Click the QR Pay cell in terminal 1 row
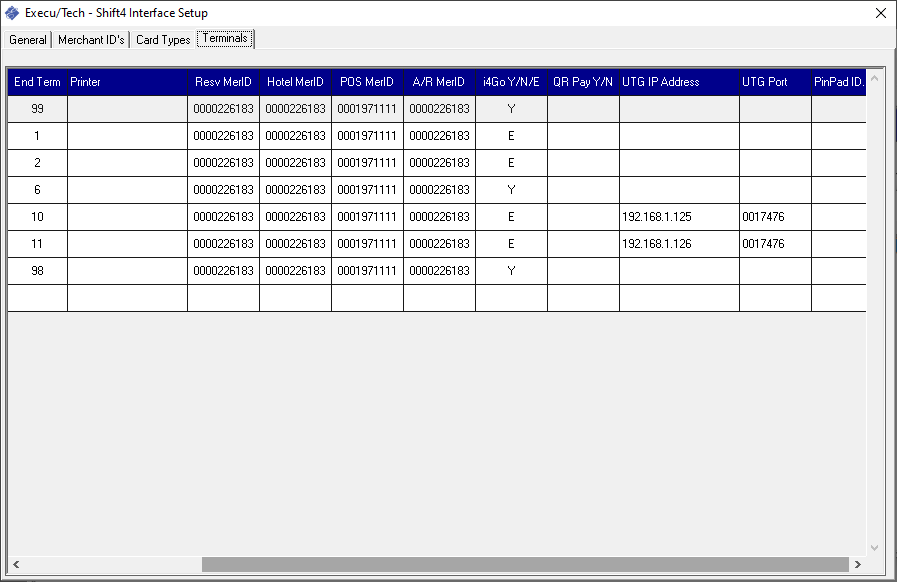897x582 pixels. click(584, 136)
